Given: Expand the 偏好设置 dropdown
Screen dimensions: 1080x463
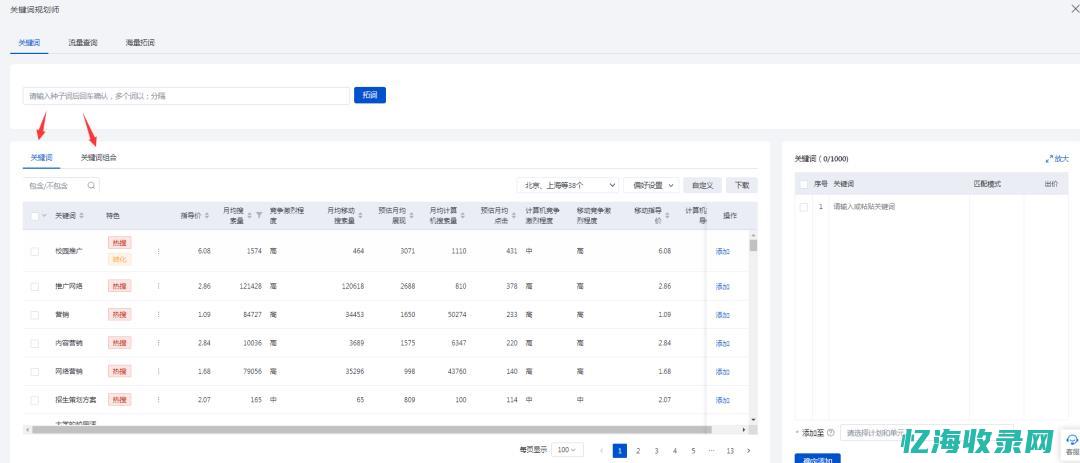Looking at the screenshot, I should coord(652,185).
